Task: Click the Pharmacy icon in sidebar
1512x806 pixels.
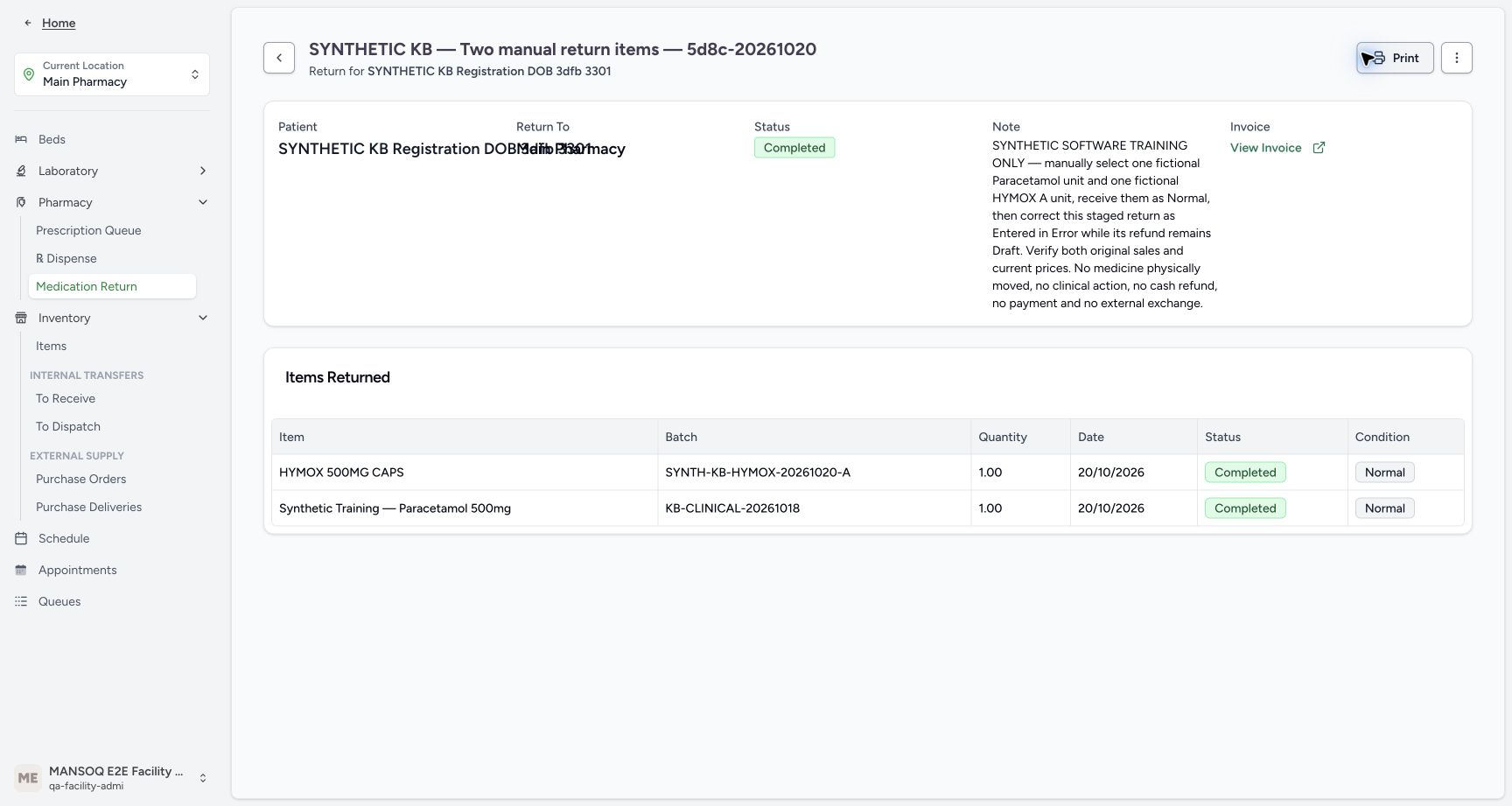Action: [21, 202]
